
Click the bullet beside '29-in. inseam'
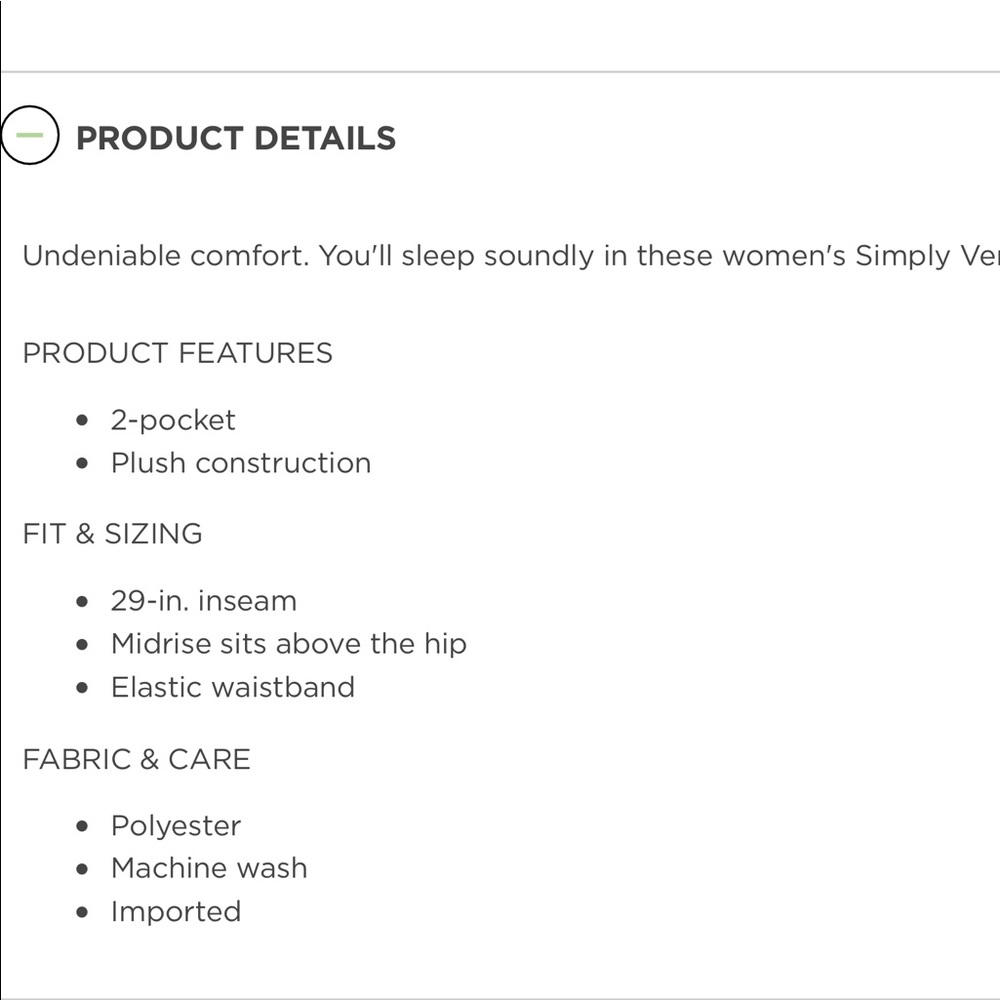[83, 602]
